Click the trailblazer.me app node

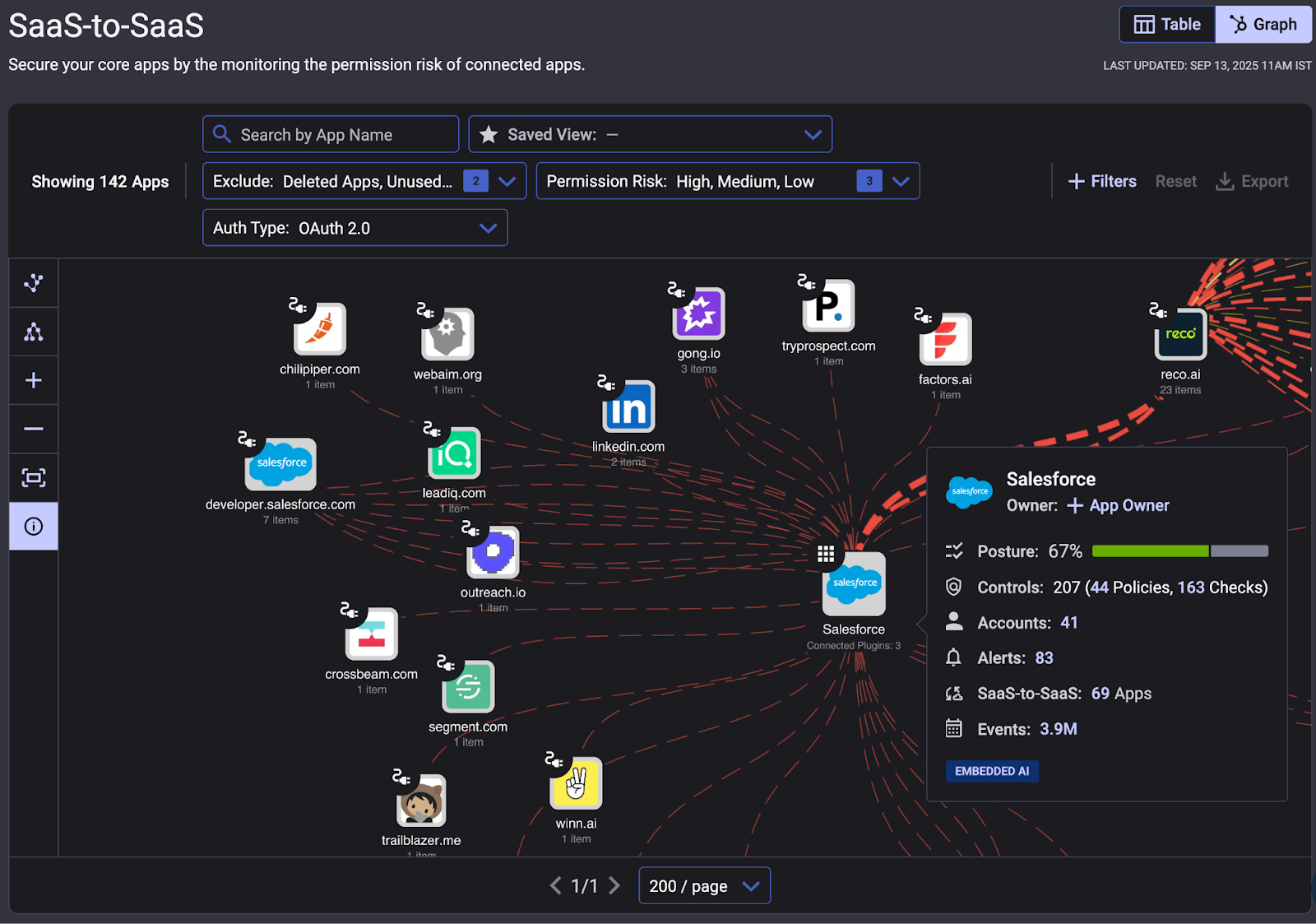(x=421, y=800)
